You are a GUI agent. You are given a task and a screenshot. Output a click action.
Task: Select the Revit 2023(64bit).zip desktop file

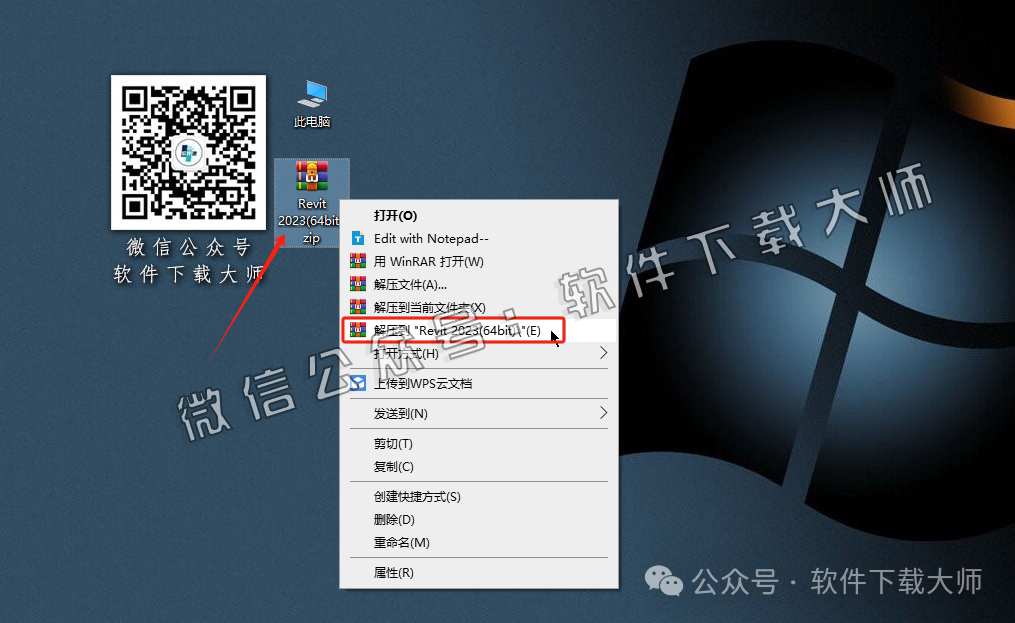[311, 178]
